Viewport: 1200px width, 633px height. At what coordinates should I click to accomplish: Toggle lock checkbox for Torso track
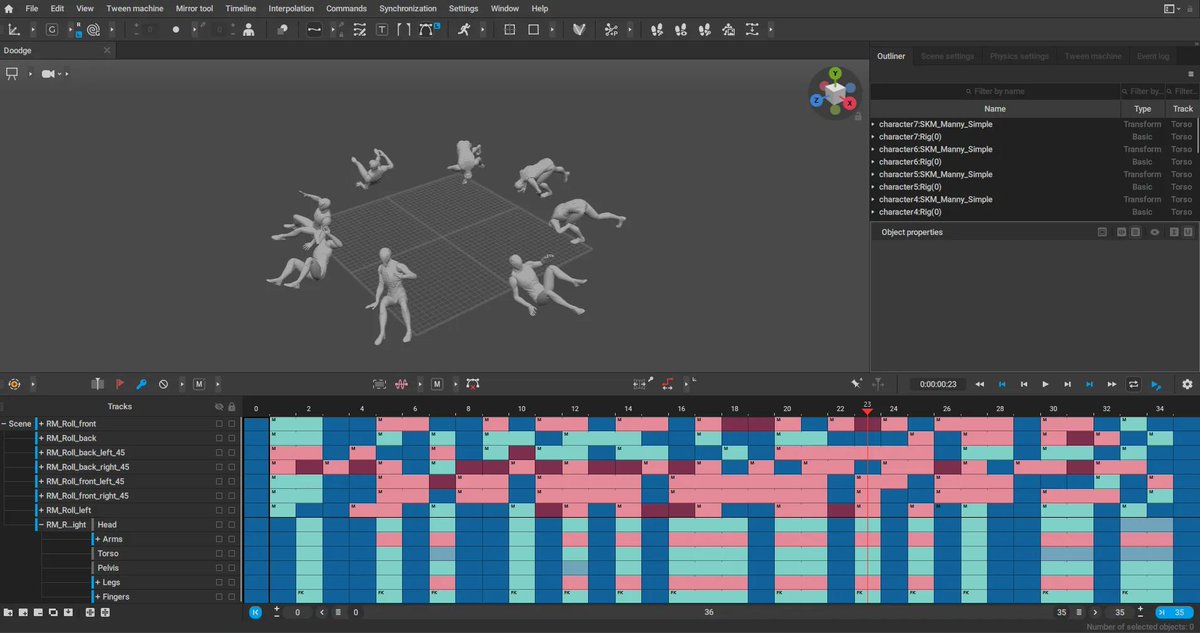[232, 554]
